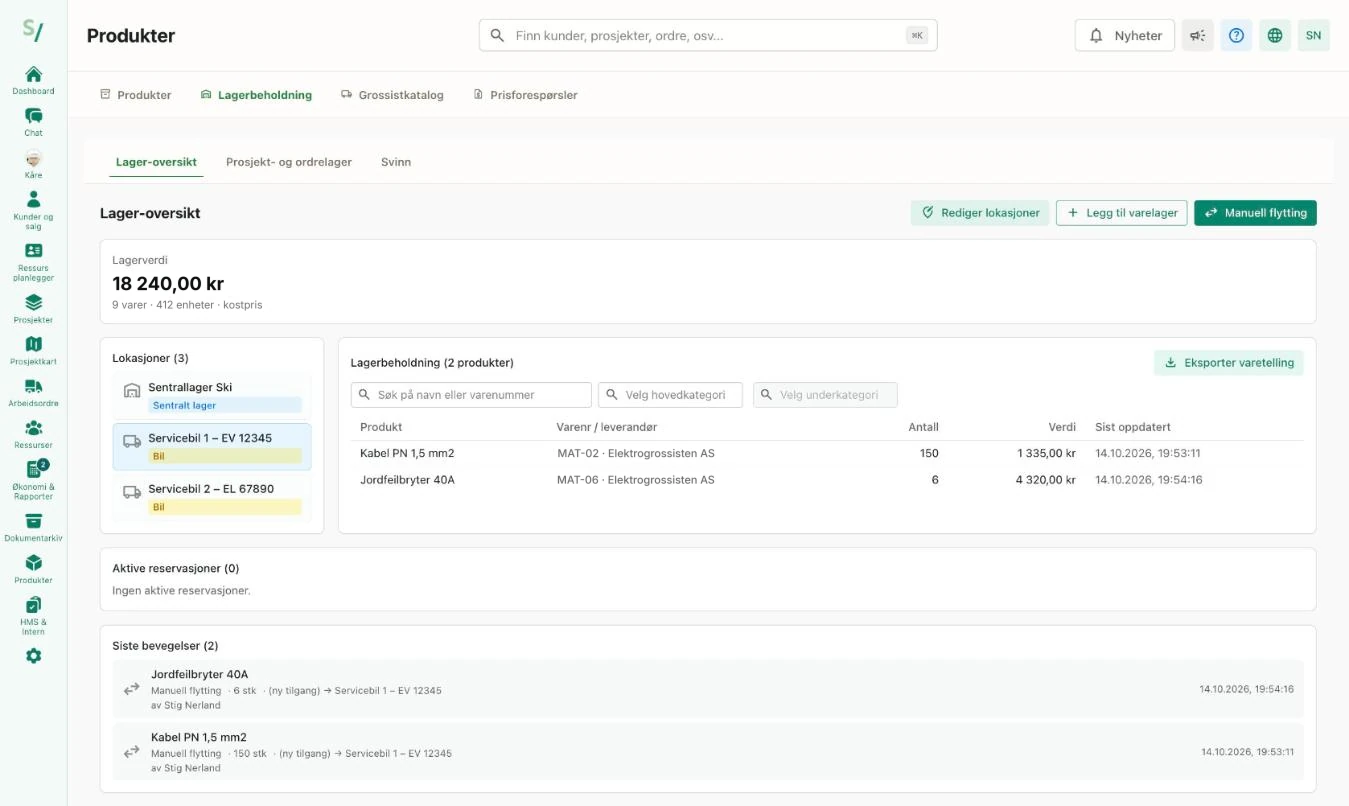
Task: Select the Svinn tab
Action: 396,162
